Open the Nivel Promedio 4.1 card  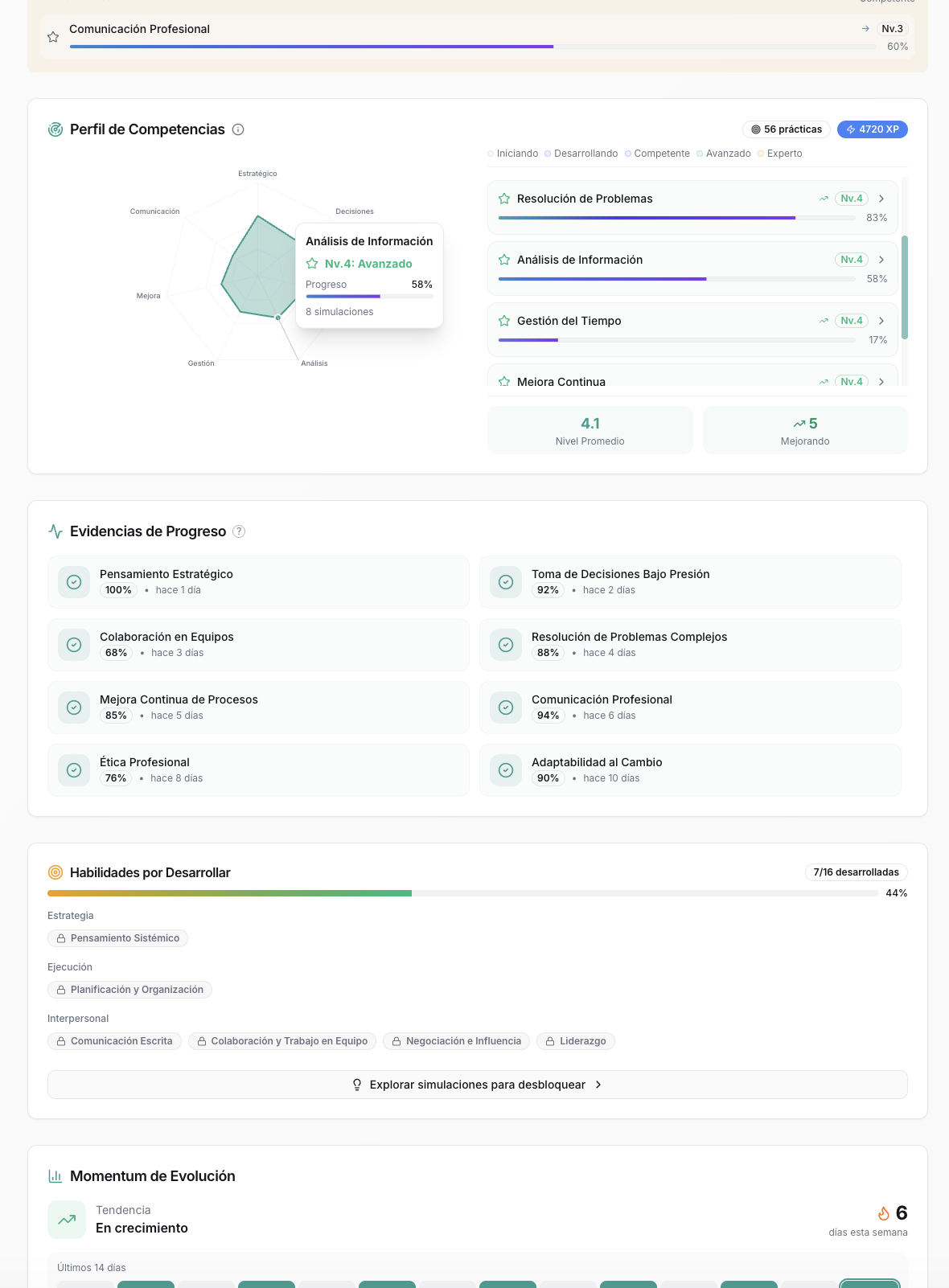tap(590, 430)
